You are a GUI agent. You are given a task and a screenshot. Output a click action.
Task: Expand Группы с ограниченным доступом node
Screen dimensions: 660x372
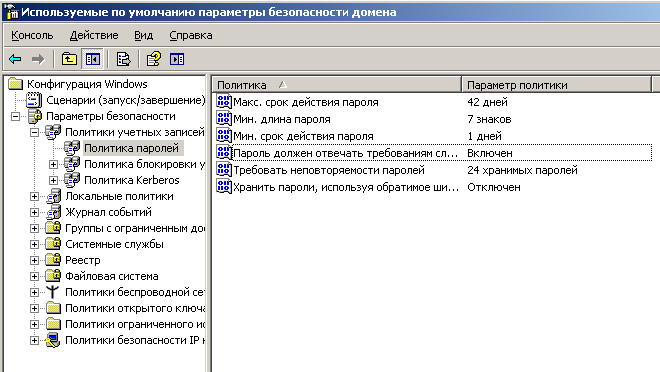[35, 228]
